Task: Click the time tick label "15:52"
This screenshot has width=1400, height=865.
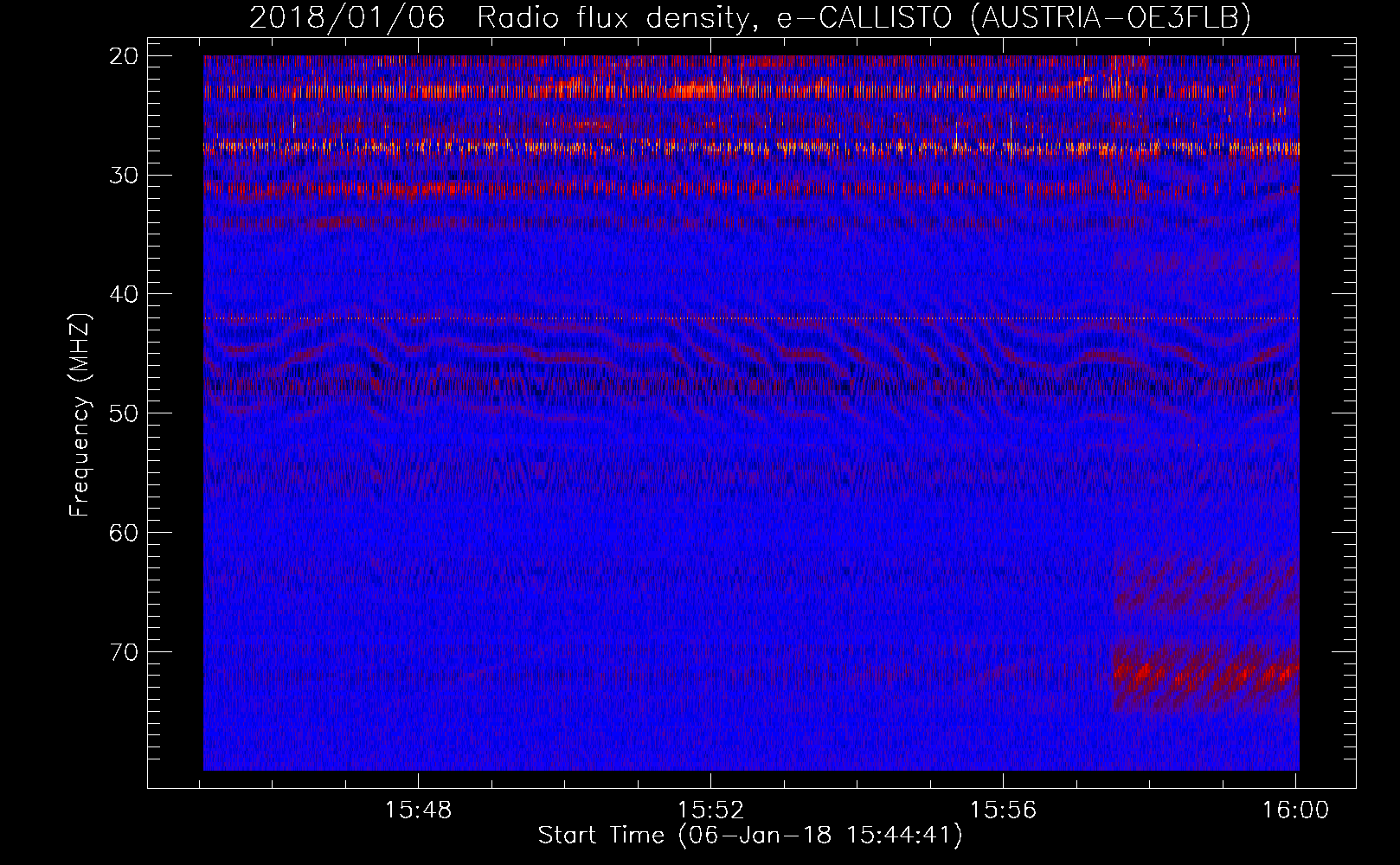Action: (x=710, y=810)
